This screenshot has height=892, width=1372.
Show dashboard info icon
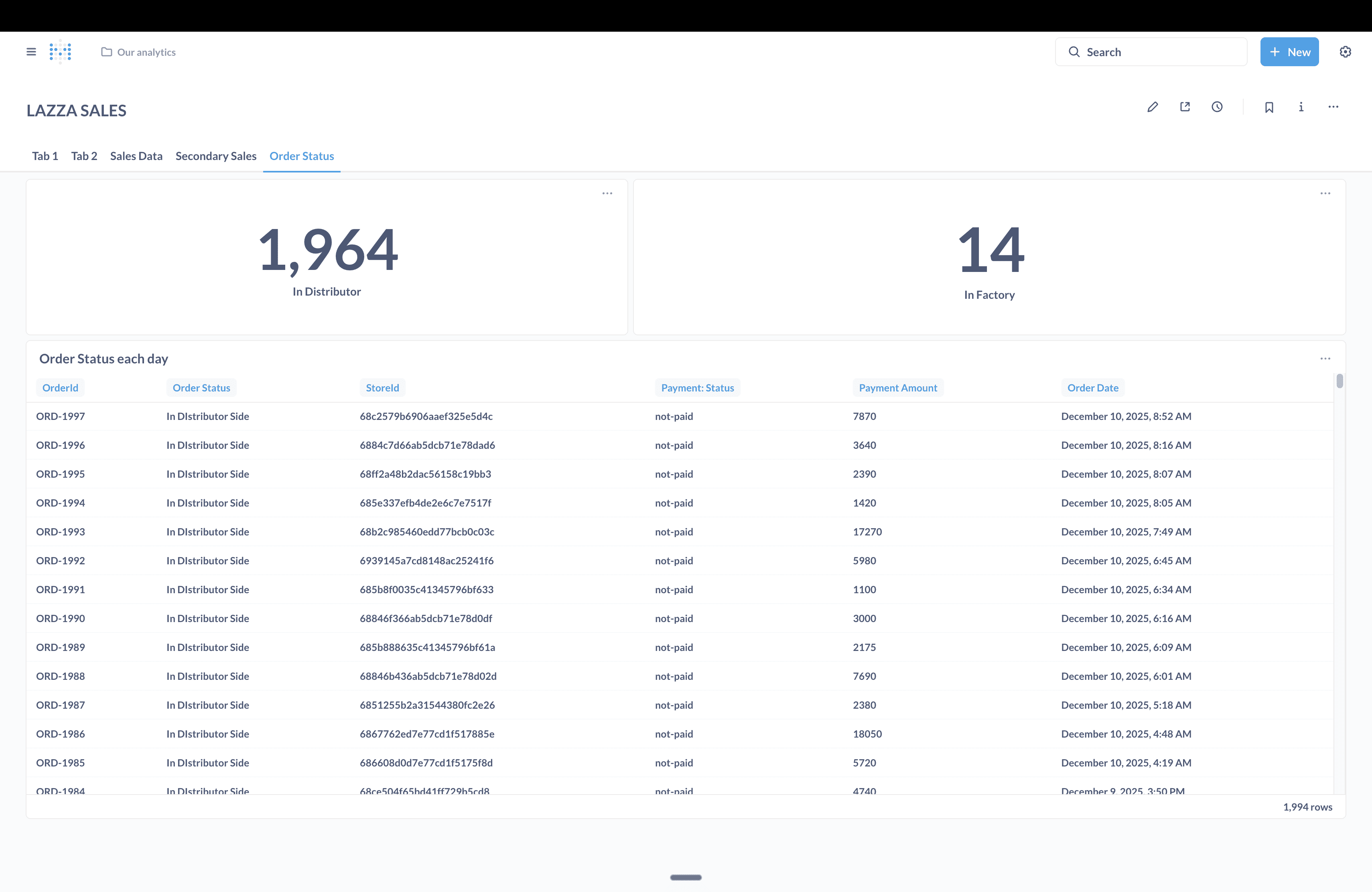coord(1301,107)
